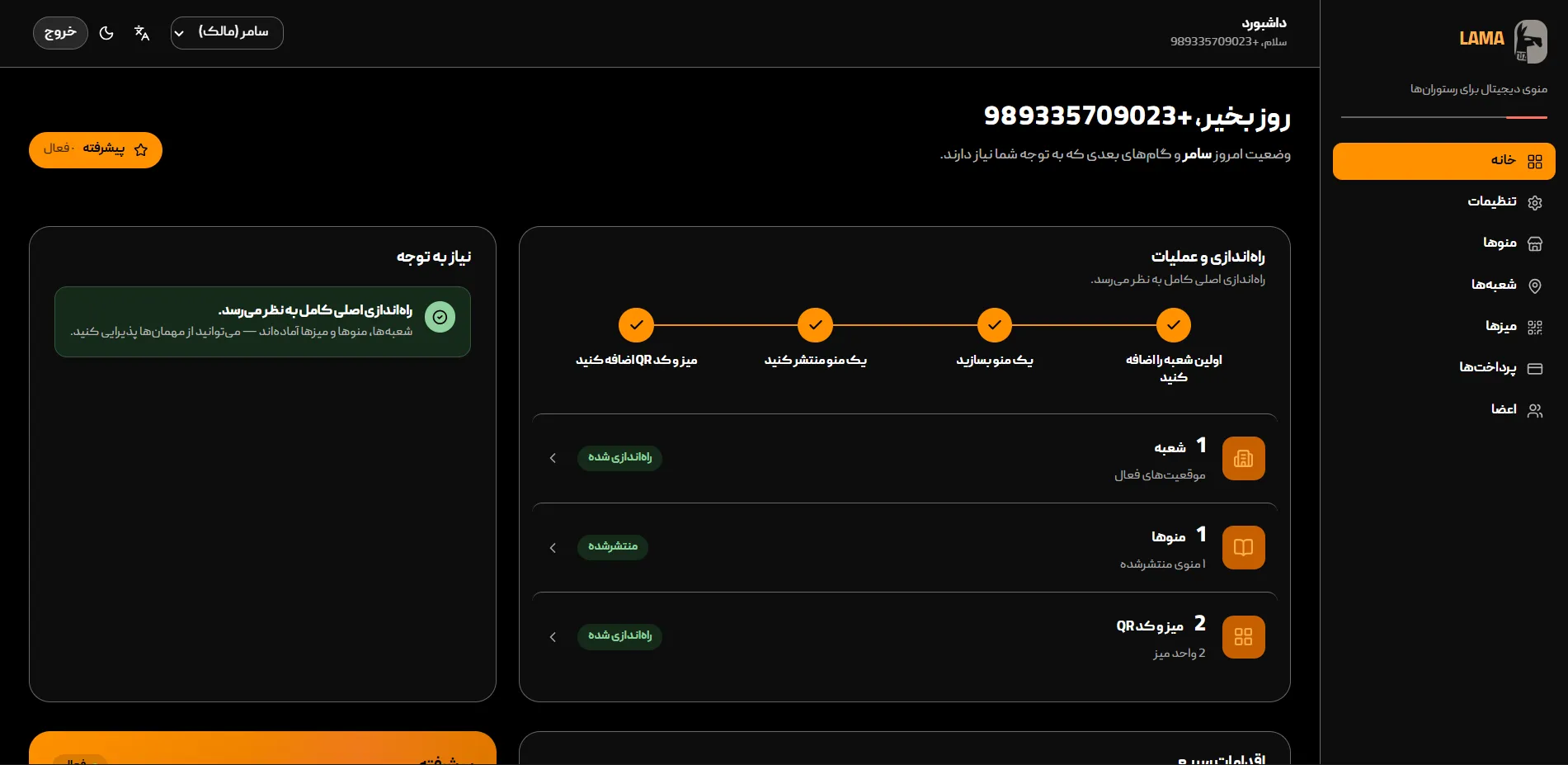Click the QR tables step checkmark
The height and width of the screenshot is (765, 1568).
[x=636, y=325]
